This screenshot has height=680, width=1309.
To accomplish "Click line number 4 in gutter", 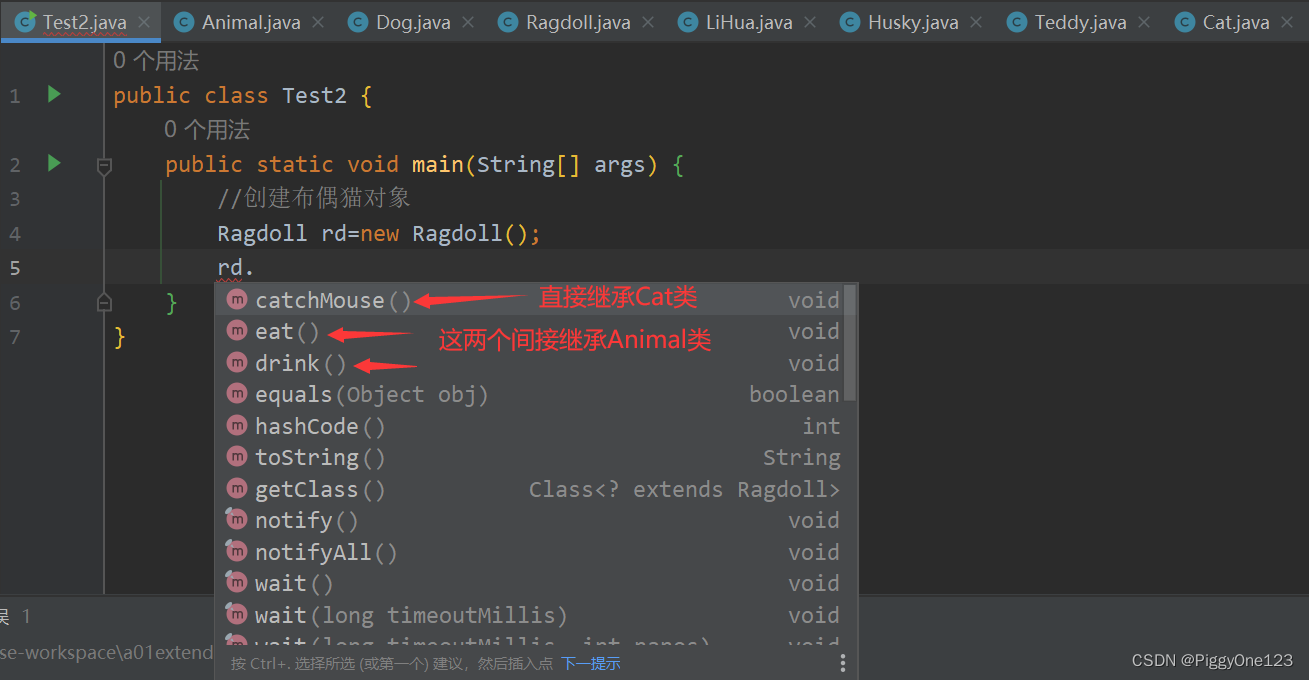I will 14,234.
